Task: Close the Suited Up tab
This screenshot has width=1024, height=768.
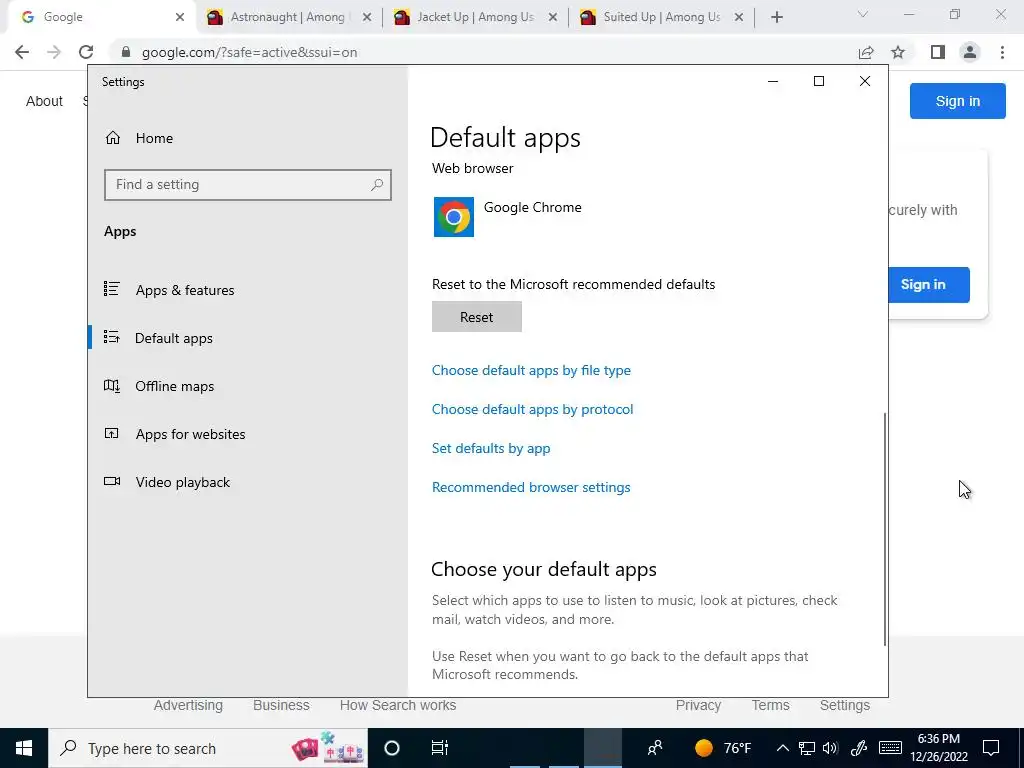Action: click(739, 18)
